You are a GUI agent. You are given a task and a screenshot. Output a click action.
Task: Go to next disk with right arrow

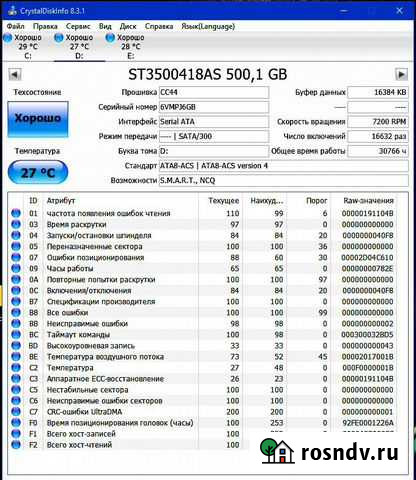coord(401,74)
